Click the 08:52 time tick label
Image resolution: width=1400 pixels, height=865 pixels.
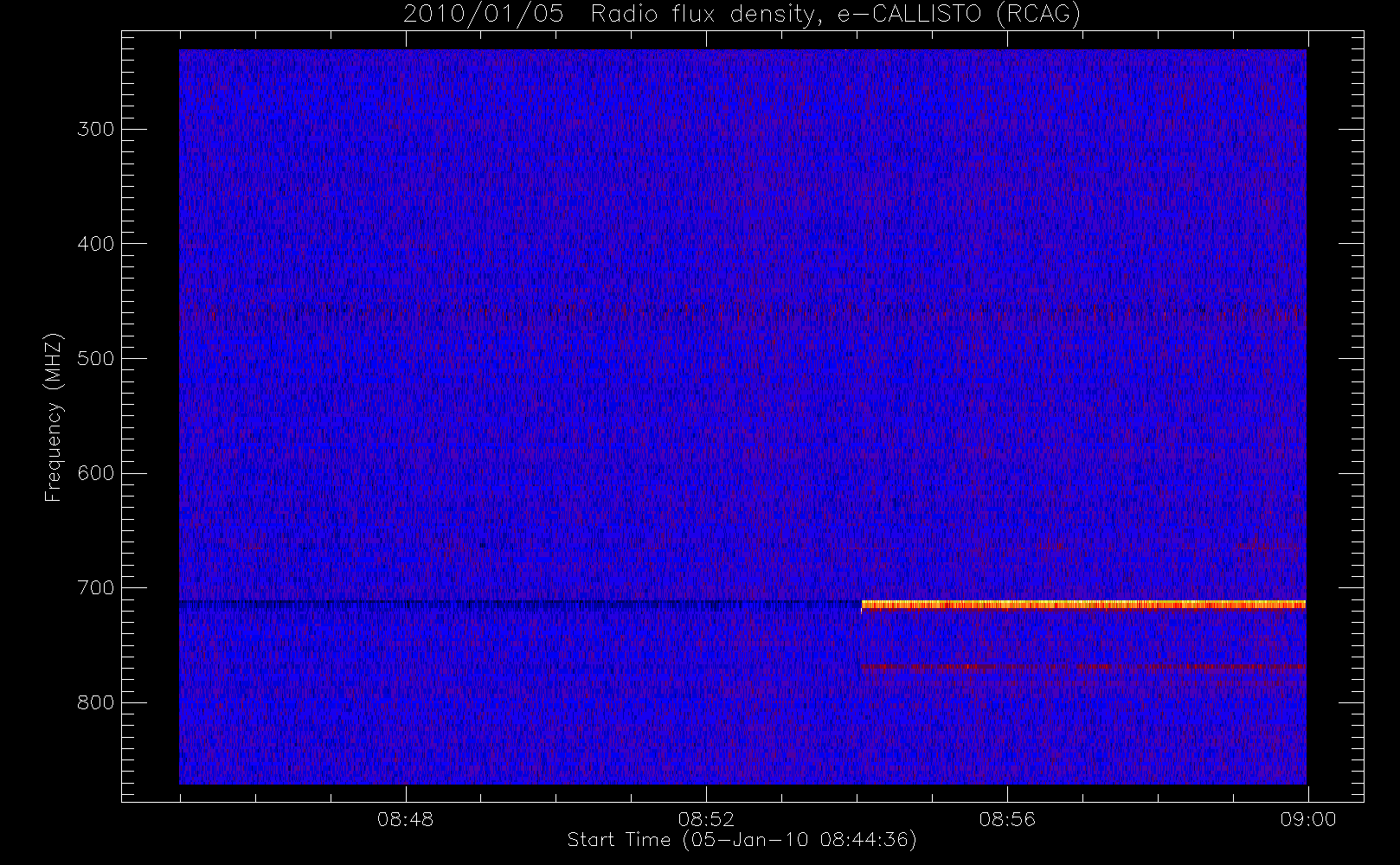point(706,819)
